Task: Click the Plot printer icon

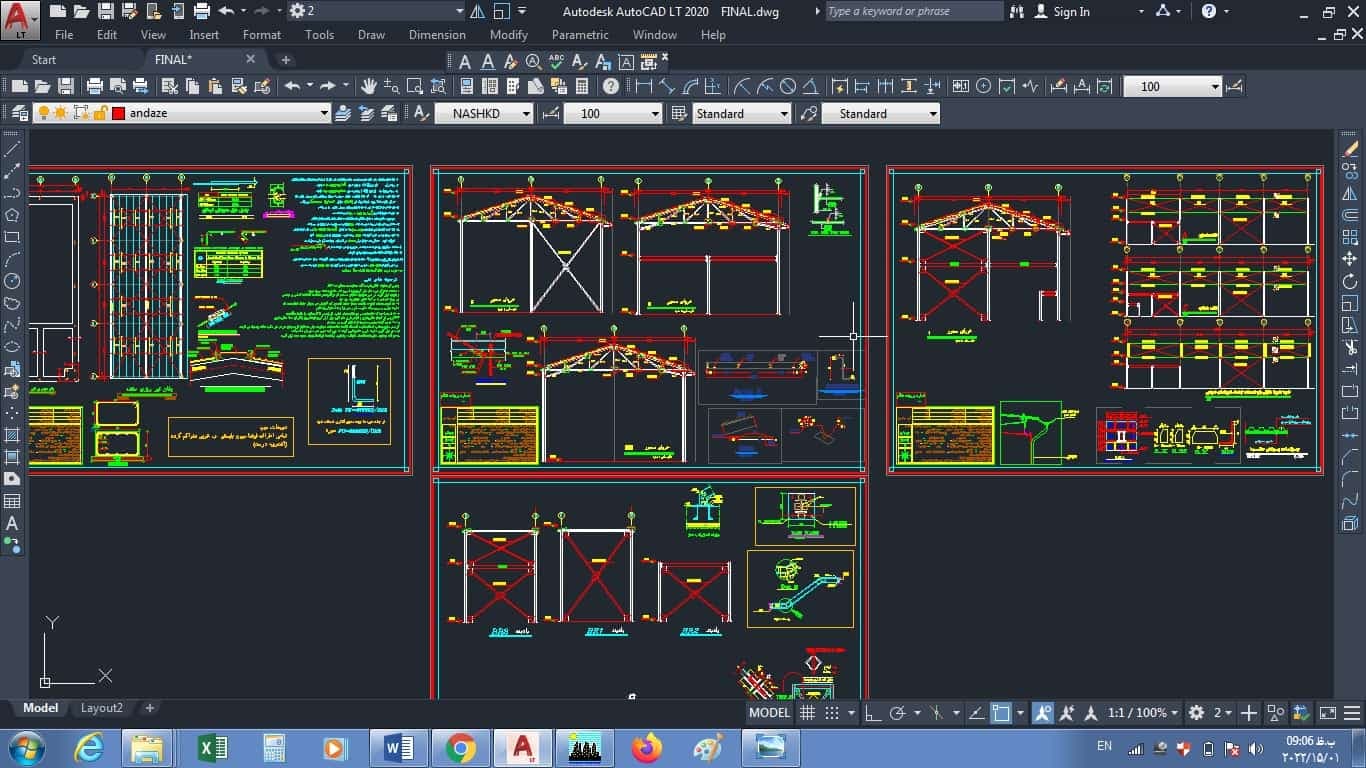Action: click(95, 86)
